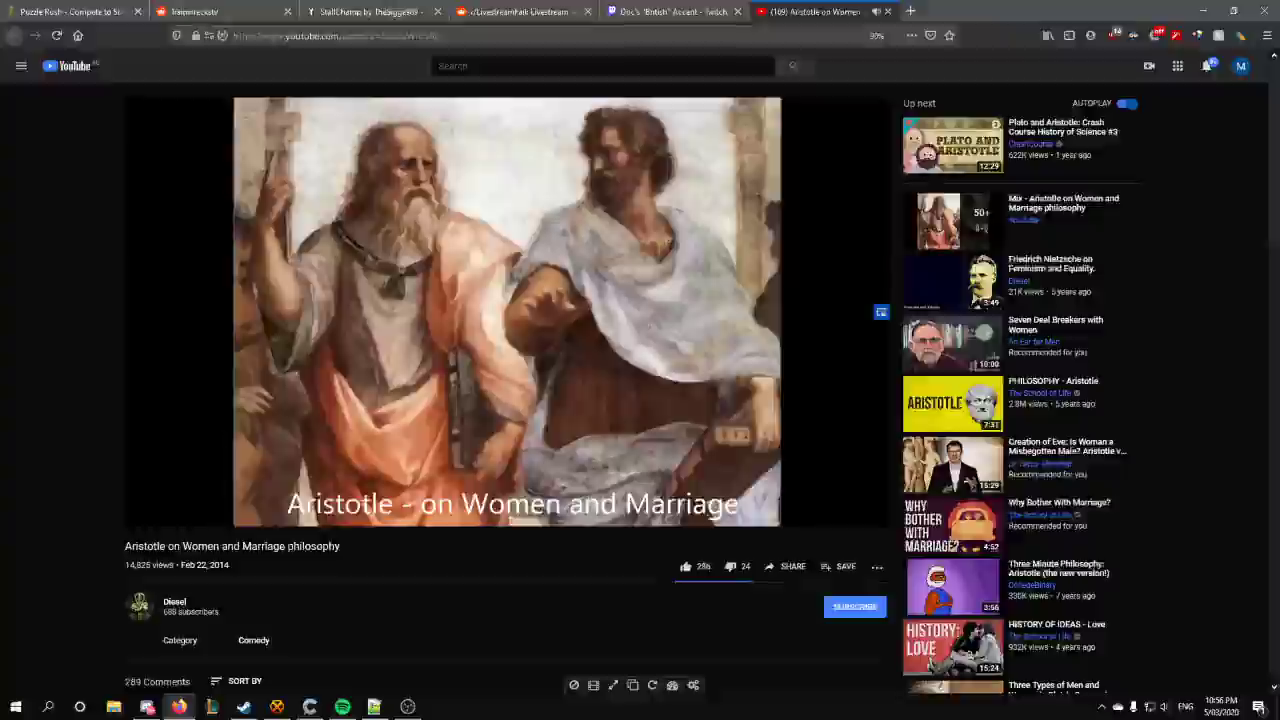The image size is (1280, 720).
Task: Toggle the Autoplay switch
Action: 1127,103
